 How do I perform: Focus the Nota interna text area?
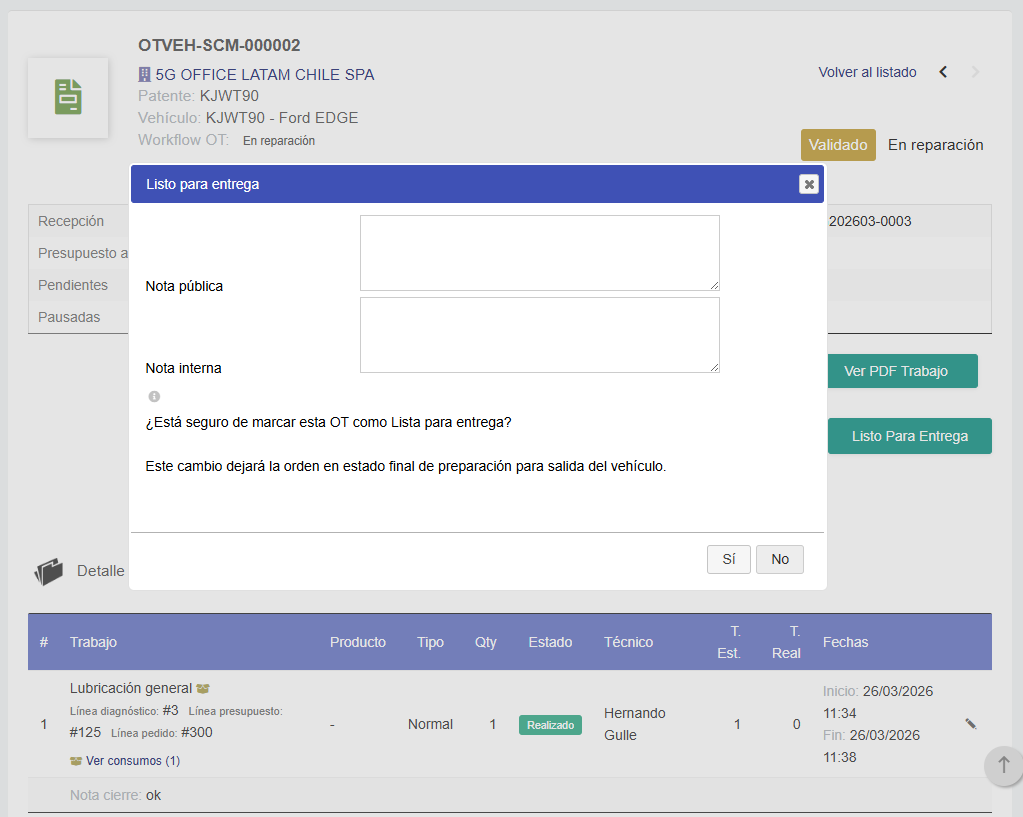coord(539,335)
